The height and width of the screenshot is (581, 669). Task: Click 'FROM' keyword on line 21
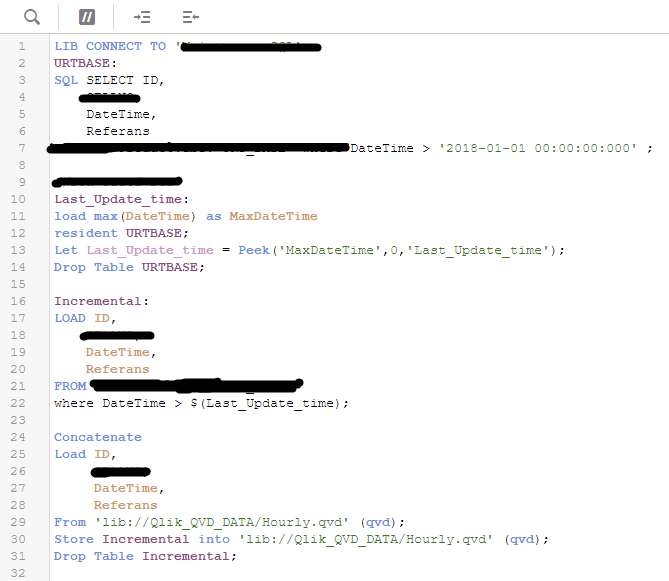click(x=70, y=386)
